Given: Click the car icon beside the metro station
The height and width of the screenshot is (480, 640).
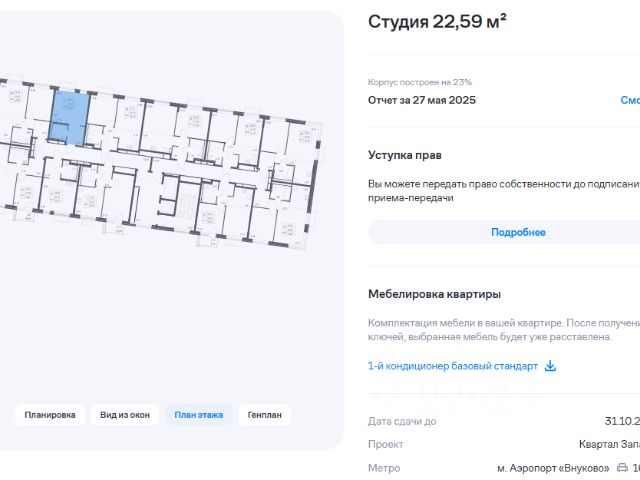Looking at the screenshot, I should (x=622, y=468).
